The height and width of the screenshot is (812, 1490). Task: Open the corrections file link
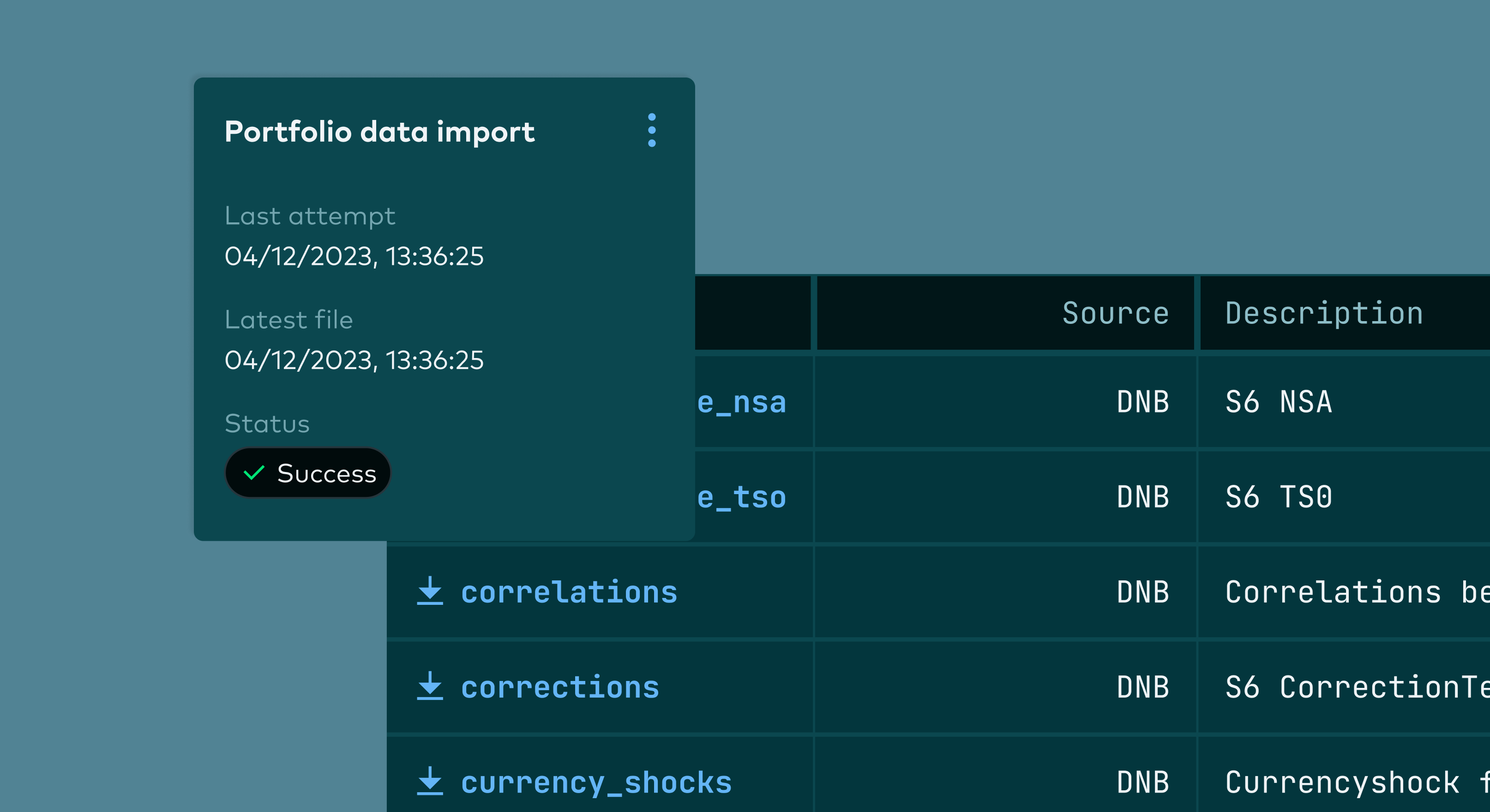point(559,687)
